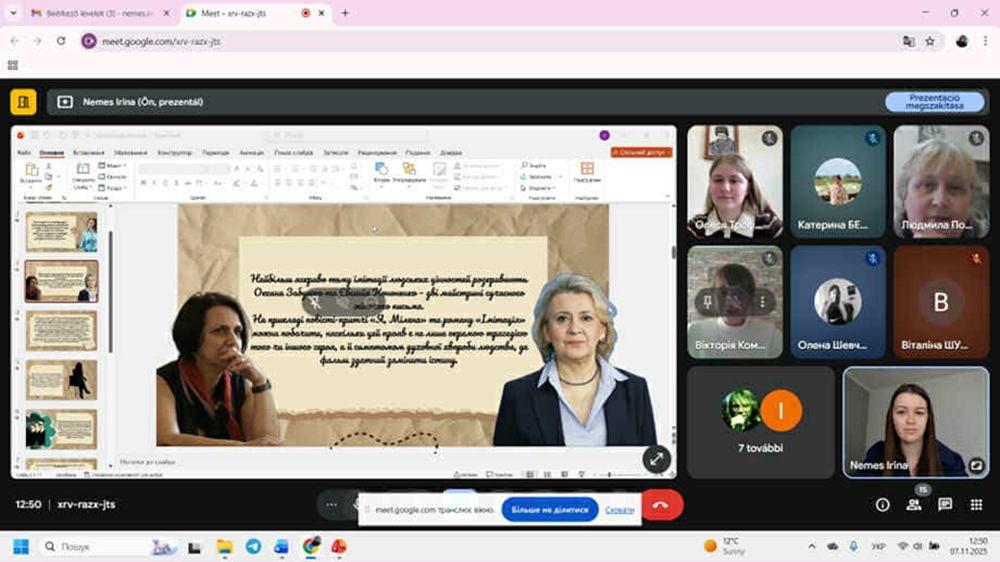Viewport: 1000px width, 562px height.
Task: Open the meeting details info icon
Action: 882,505
